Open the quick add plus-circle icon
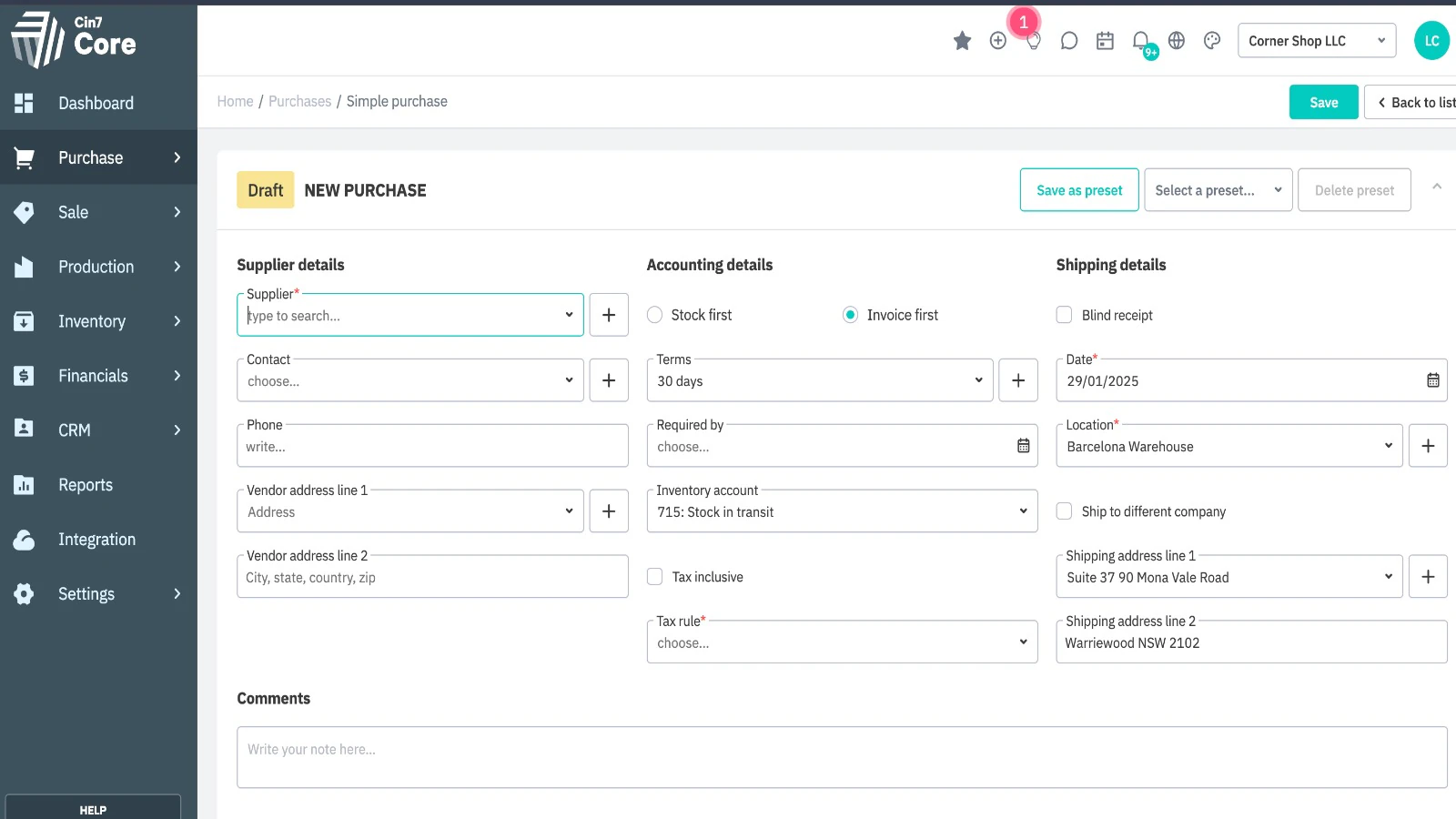 [998, 41]
